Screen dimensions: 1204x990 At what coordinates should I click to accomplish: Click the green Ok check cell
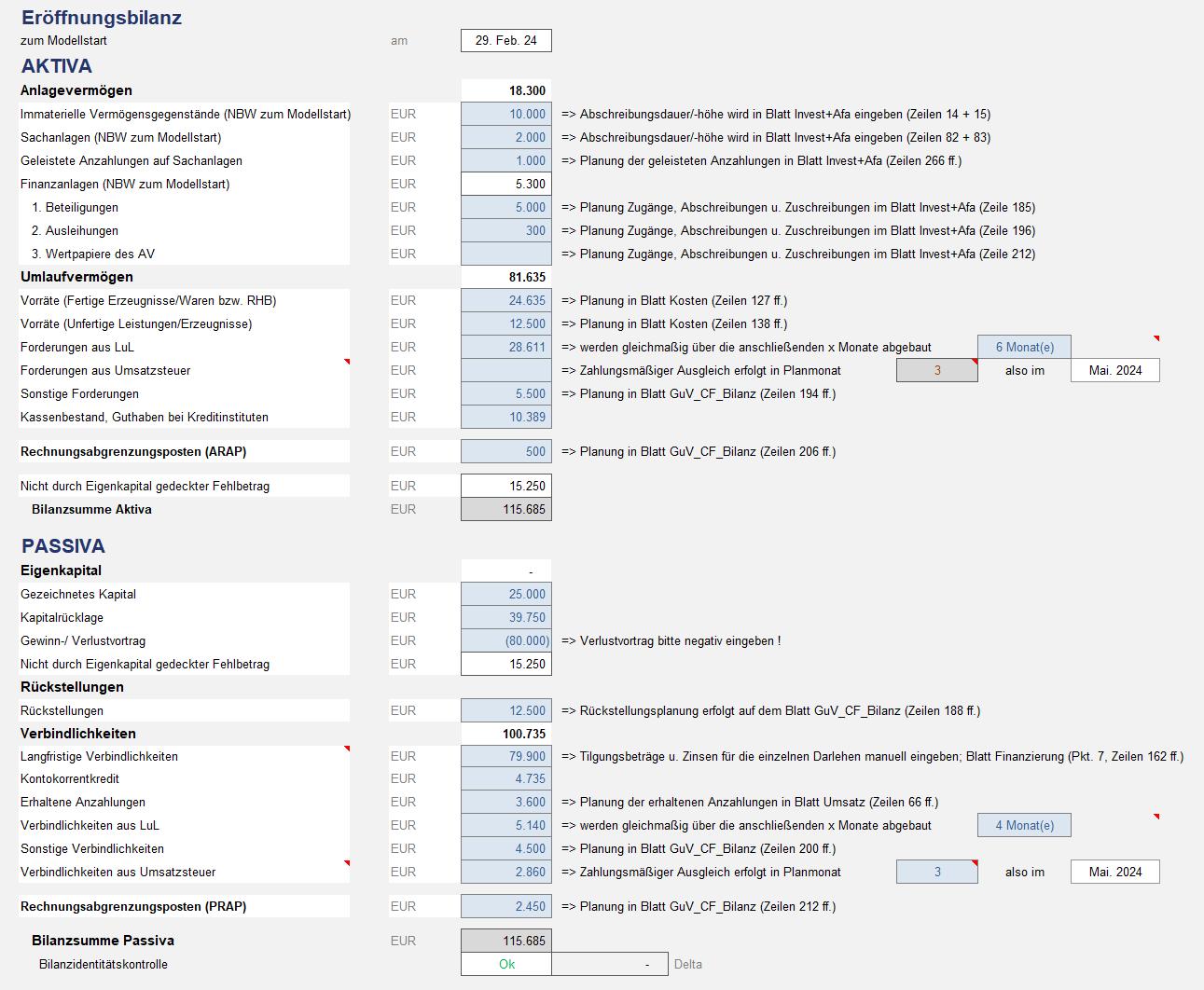[x=506, y=964]
